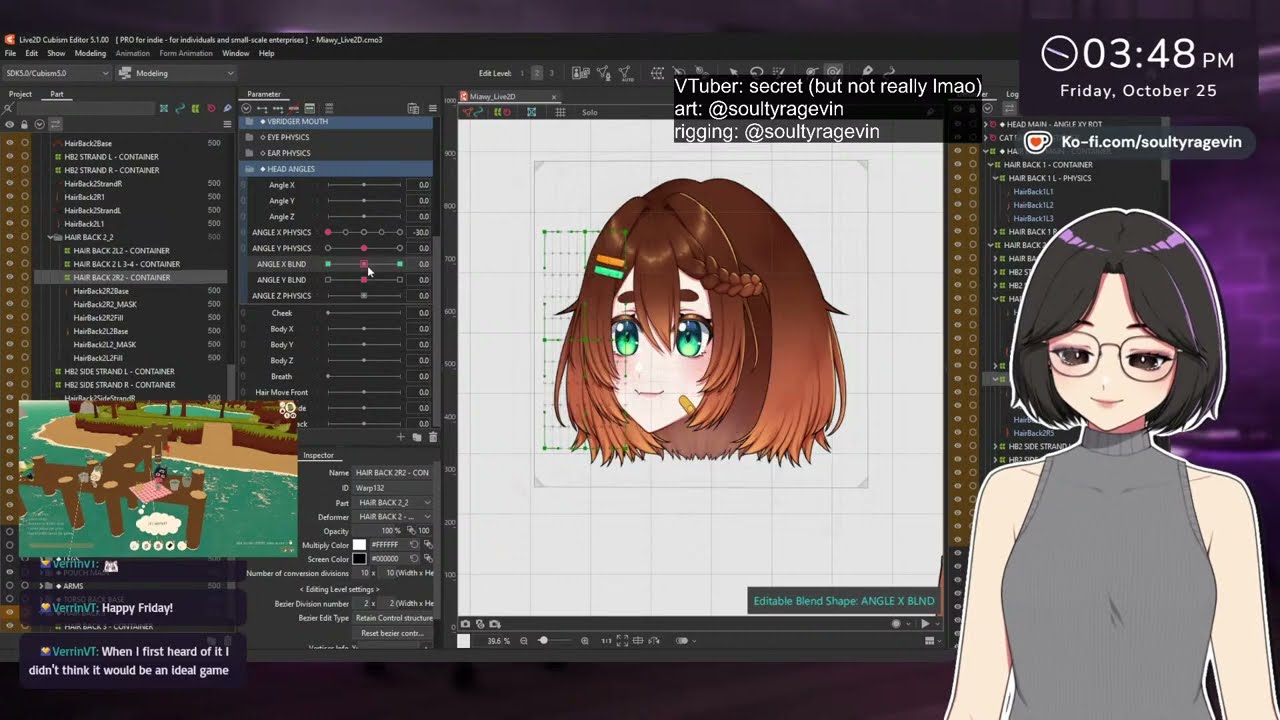The image size is (1280, 720).
Task: Open the Part dropdown in Inspector
Action: point(393,502)
